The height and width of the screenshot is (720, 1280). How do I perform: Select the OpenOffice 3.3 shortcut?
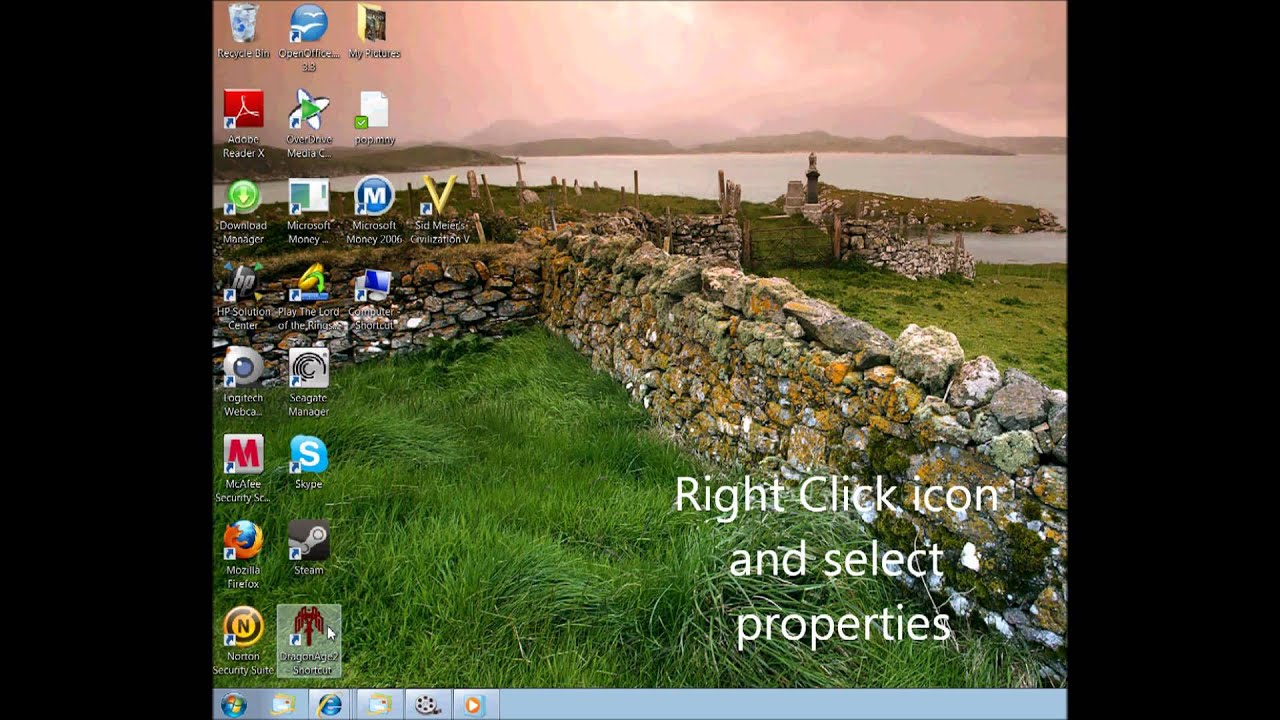pos(309,37)
